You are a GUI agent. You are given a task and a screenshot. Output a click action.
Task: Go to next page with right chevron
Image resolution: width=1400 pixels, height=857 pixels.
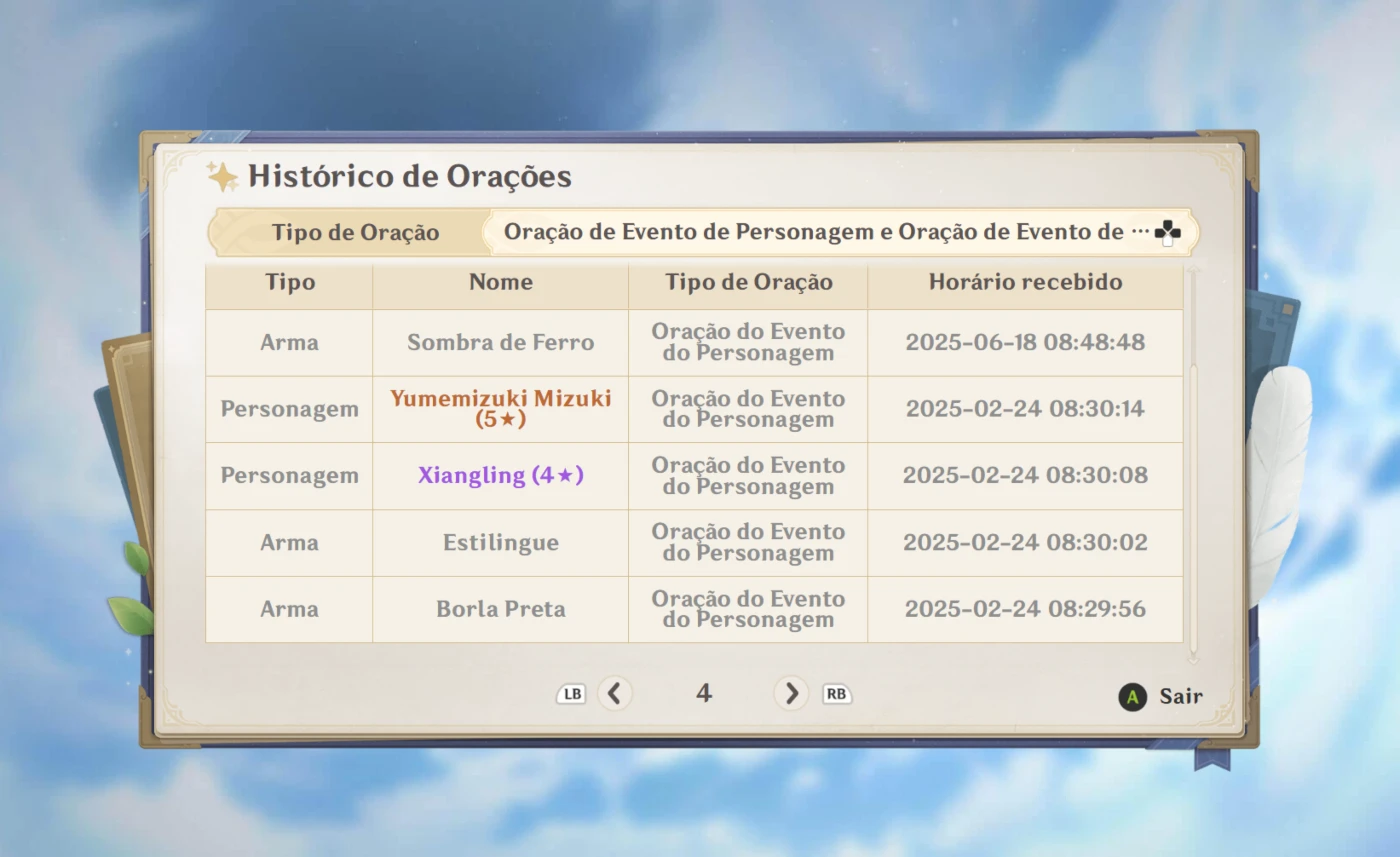tap(791, 693)
